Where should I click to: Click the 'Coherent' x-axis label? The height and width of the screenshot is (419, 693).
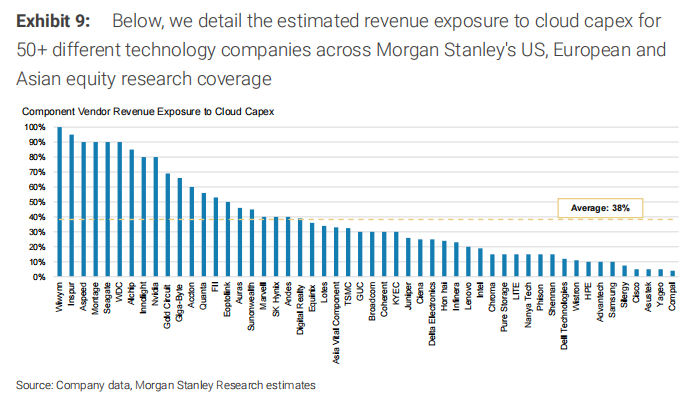tap(384, 299)
